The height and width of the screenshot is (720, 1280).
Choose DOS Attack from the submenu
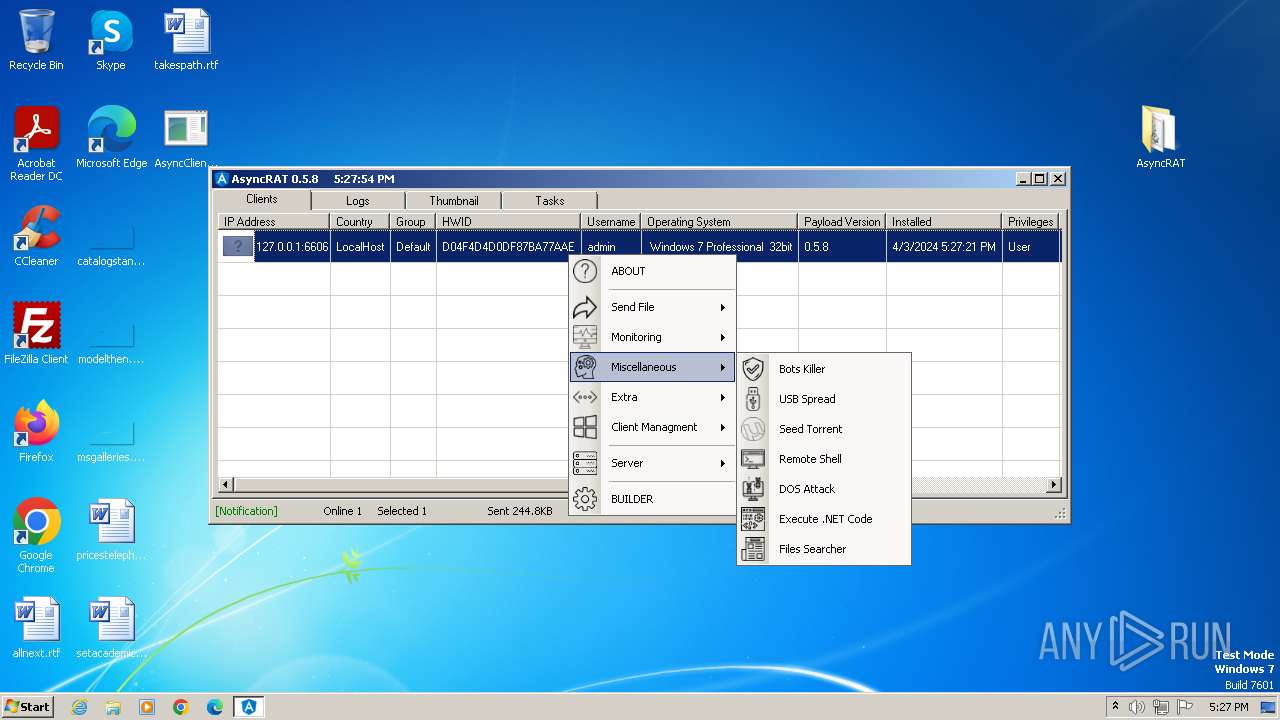coord(824,489)
